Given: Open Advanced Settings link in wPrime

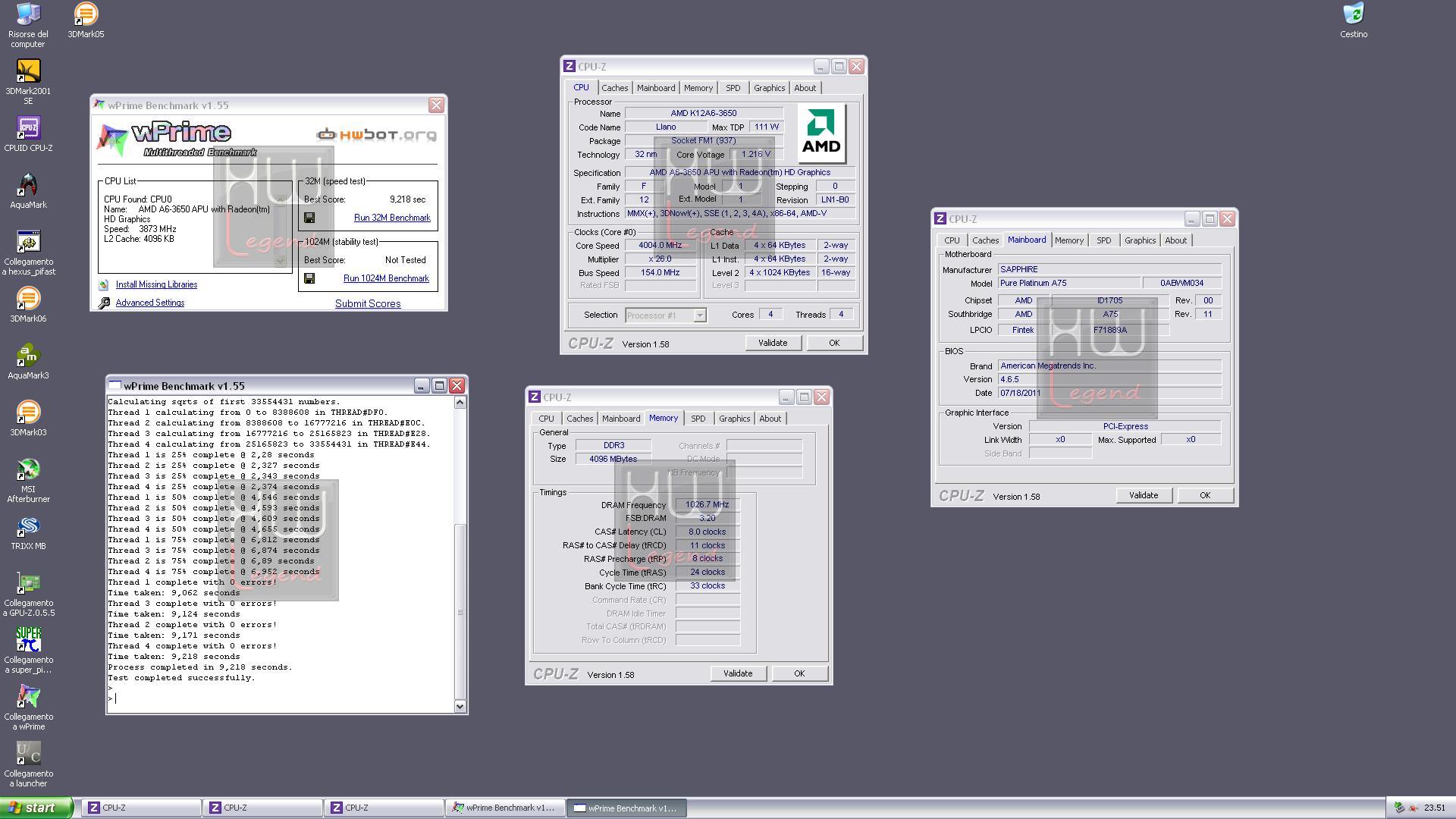Looking at the screenshot, I should [150, 303].
